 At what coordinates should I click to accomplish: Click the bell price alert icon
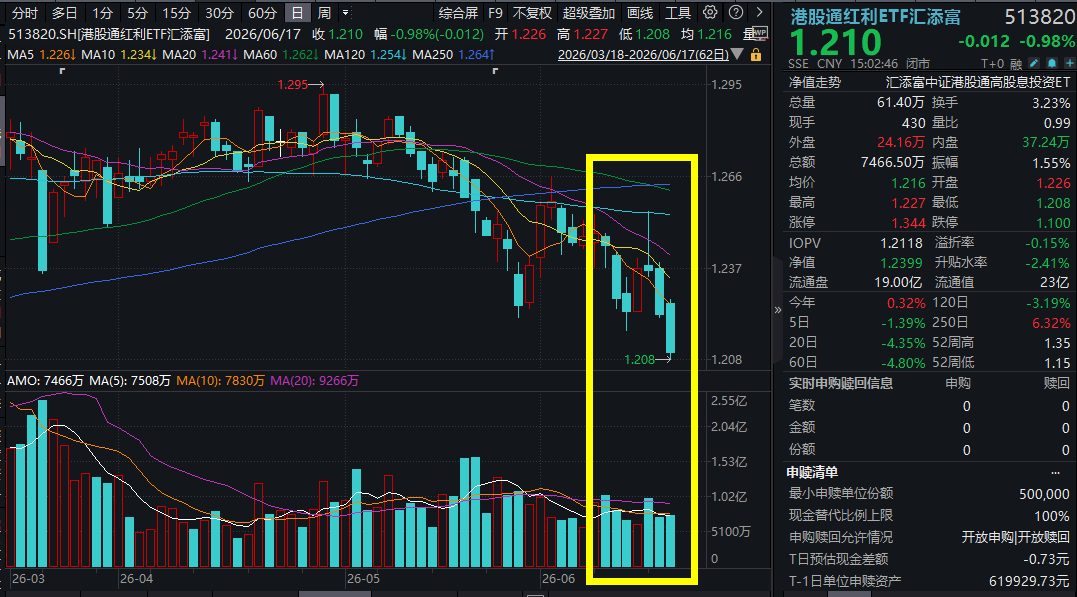point(1052,63)
